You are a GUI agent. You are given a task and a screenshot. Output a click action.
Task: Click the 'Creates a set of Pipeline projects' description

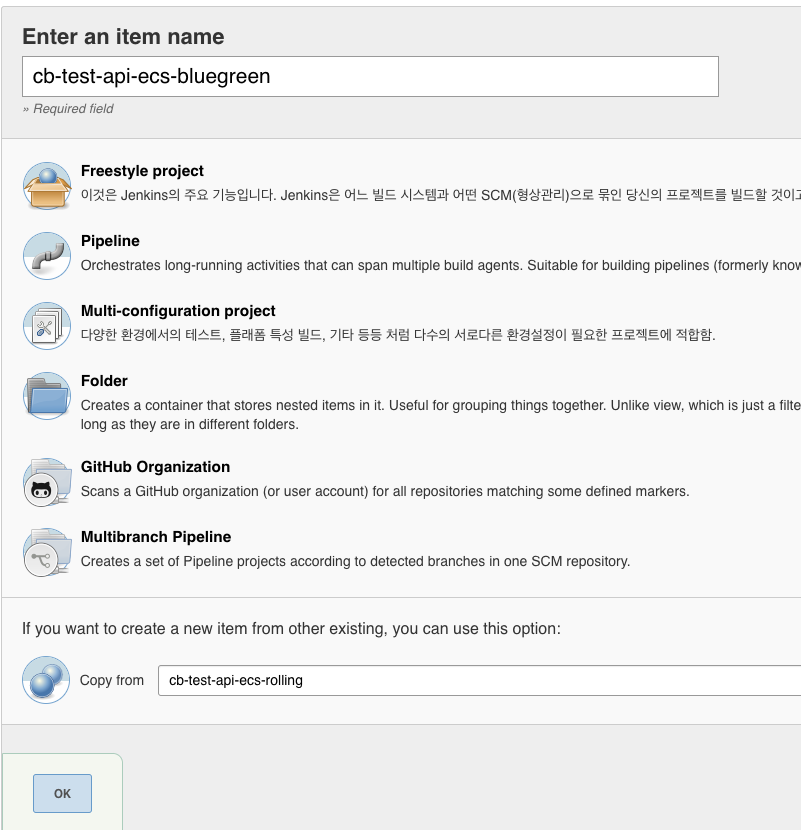tap(355, 561)
